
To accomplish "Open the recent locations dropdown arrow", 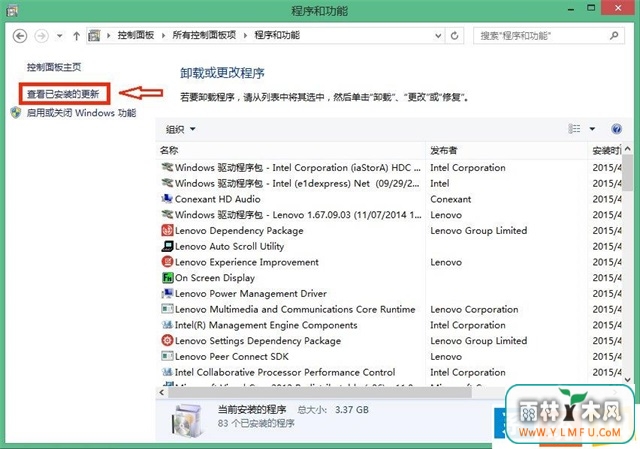I will 60,36.
